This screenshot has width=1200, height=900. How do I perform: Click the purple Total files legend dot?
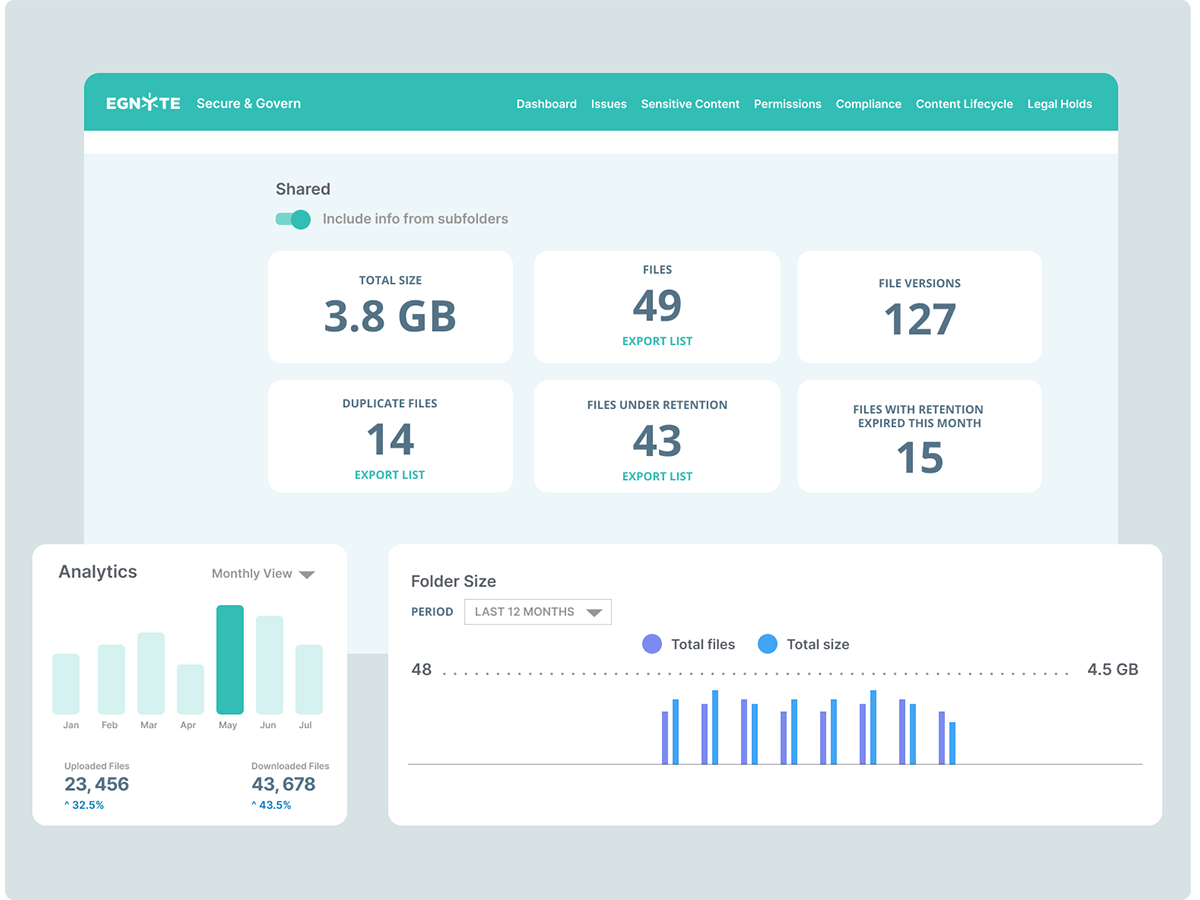click(x=650, y=644)
